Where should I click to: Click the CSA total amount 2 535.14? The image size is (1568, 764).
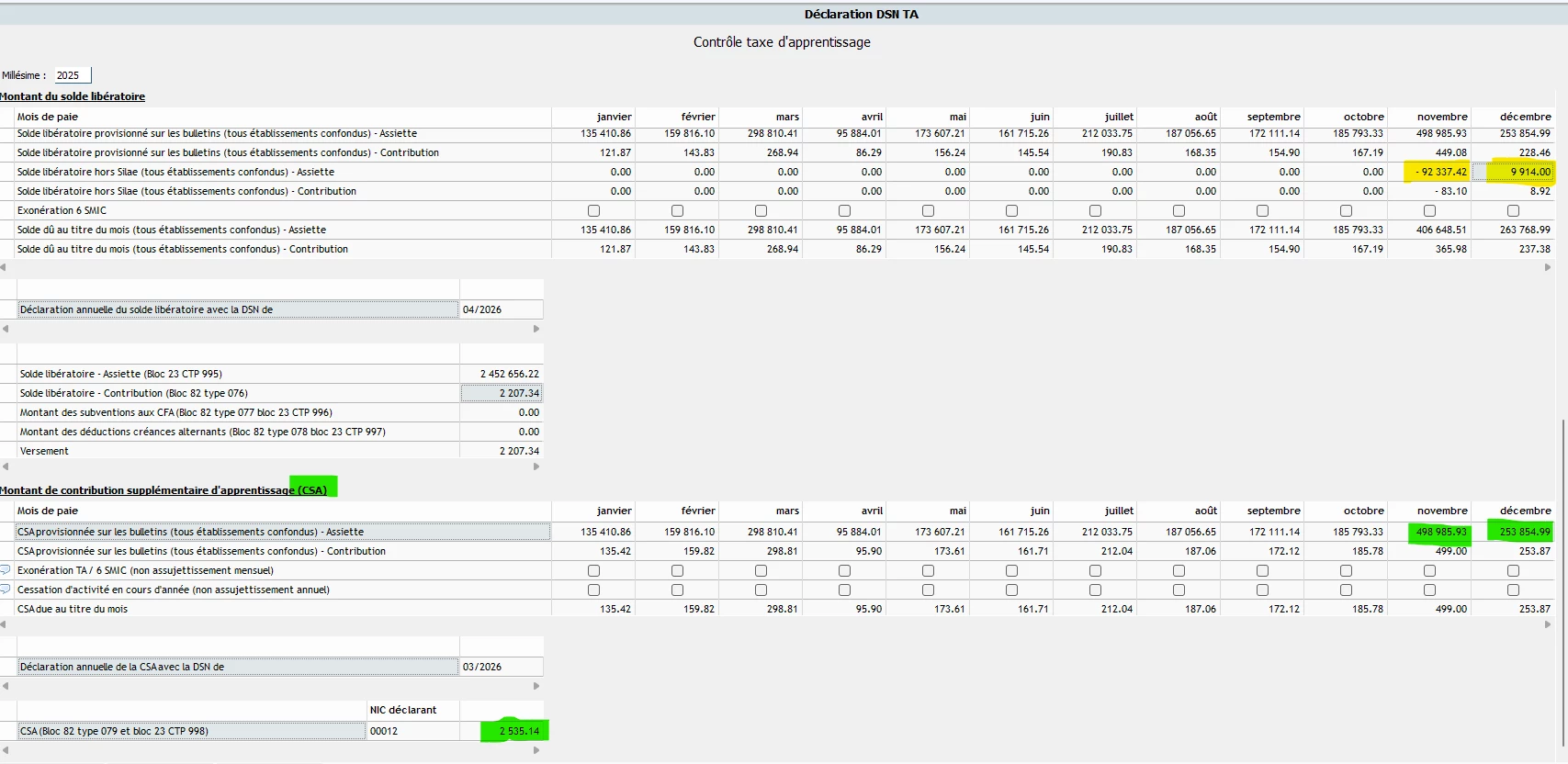502,731
